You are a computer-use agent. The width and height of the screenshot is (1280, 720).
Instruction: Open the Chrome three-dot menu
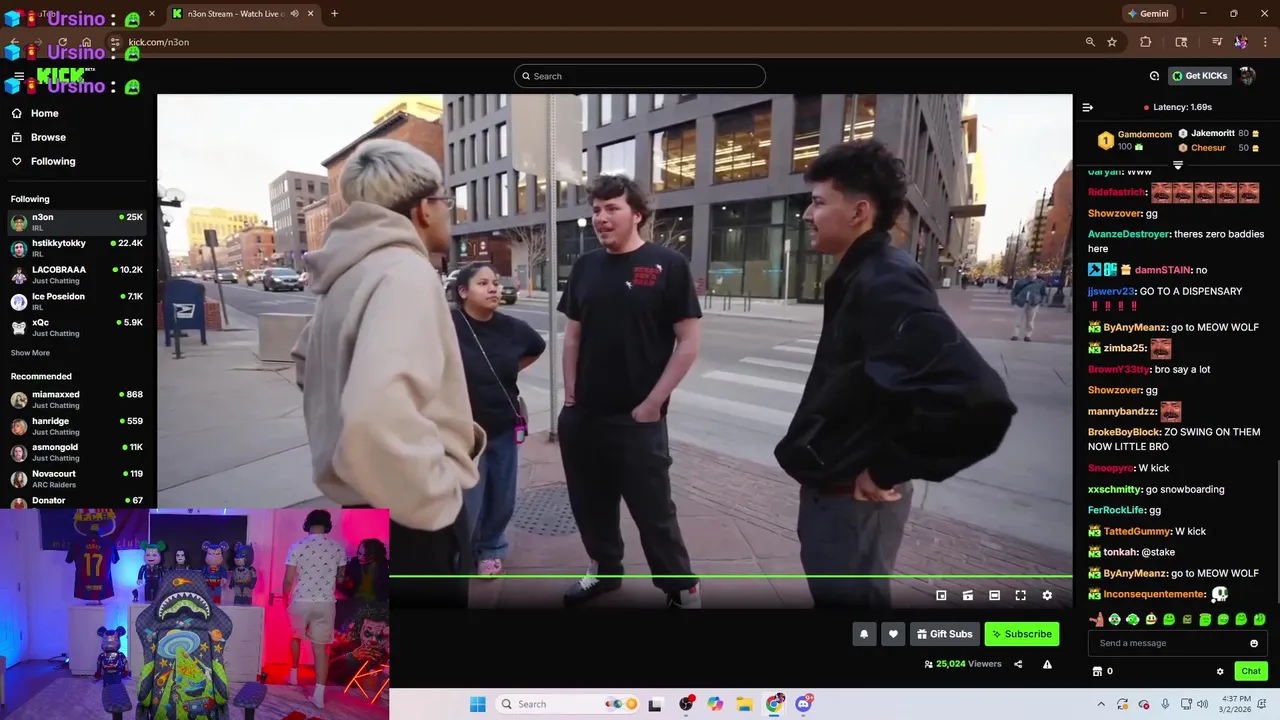(1265, 42)
